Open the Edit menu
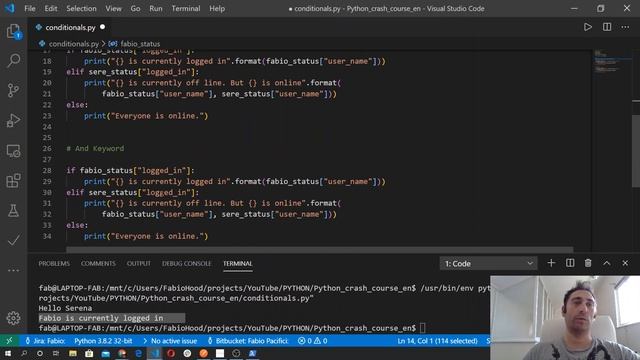This screenshot has width=640, height=360. 51,9
